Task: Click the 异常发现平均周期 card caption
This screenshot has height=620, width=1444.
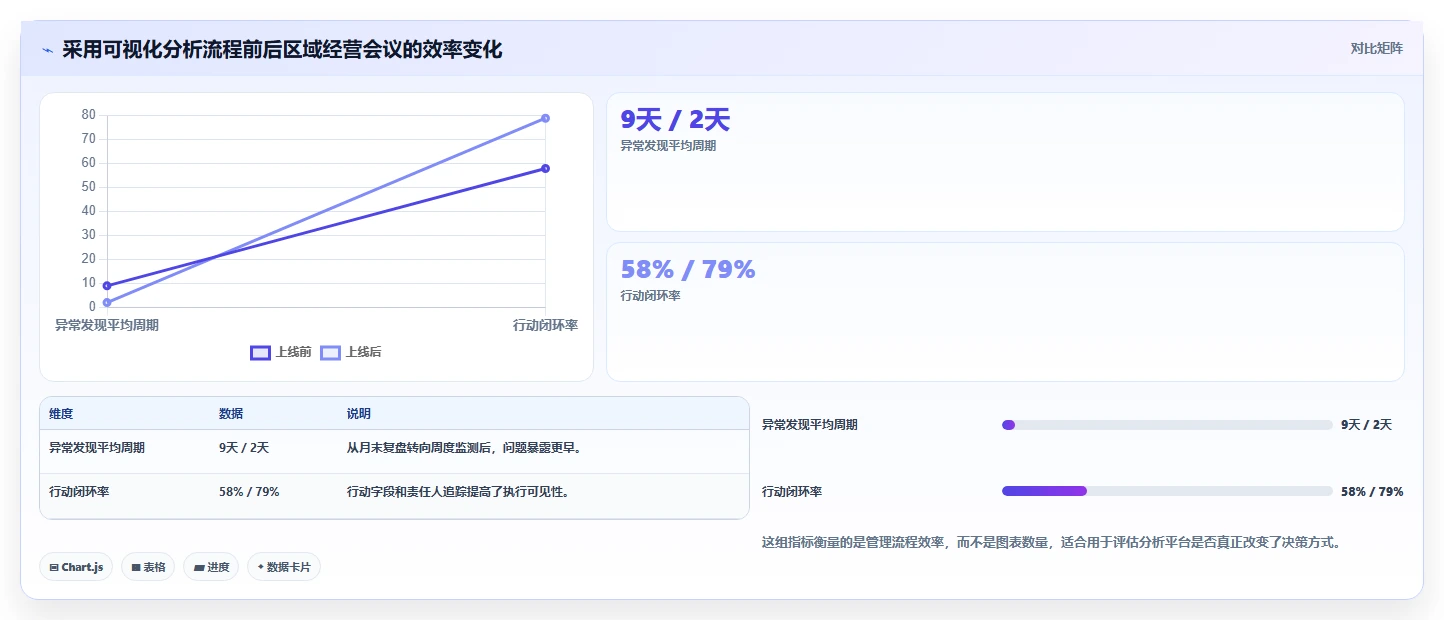Action: 668,146
